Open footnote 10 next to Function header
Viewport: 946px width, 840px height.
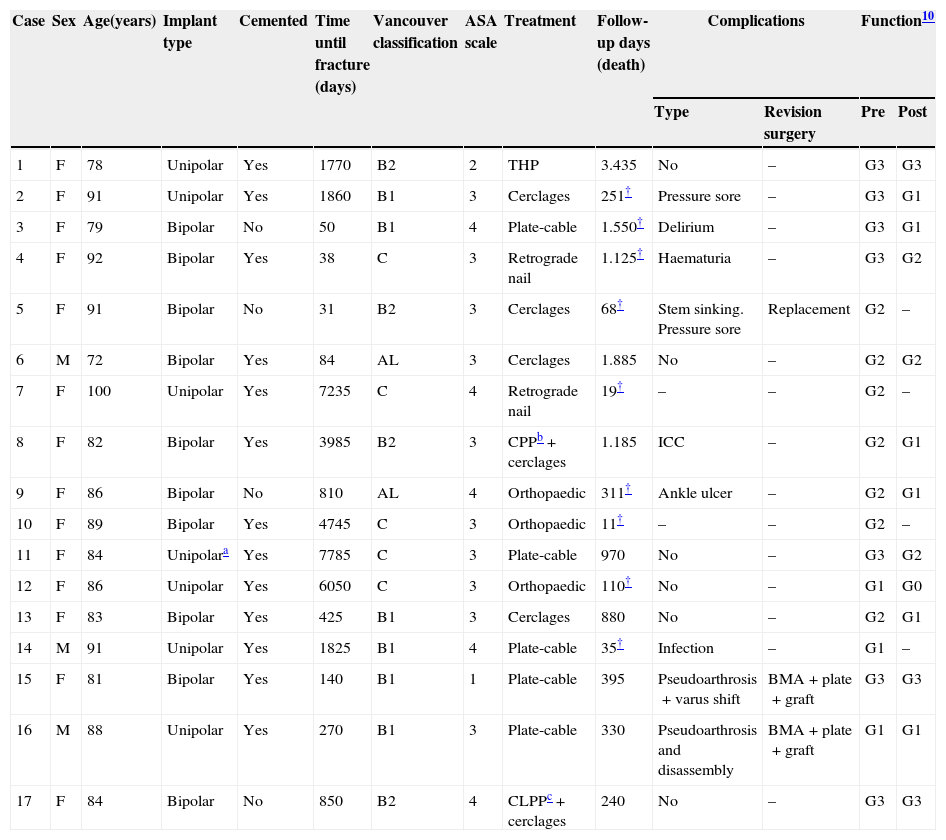(x=928, y=16)
